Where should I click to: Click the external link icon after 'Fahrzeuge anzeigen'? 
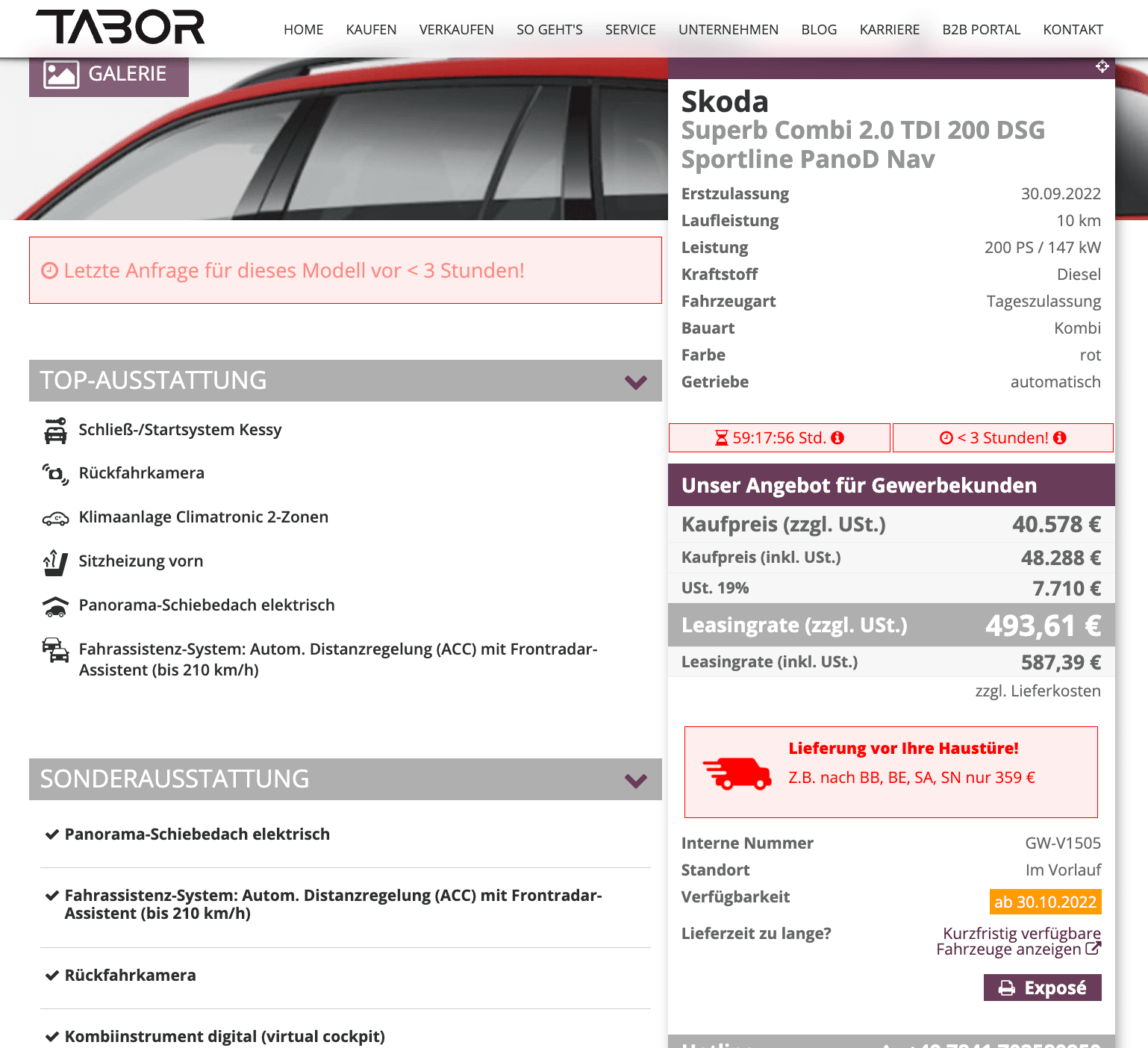point(1093,949)
